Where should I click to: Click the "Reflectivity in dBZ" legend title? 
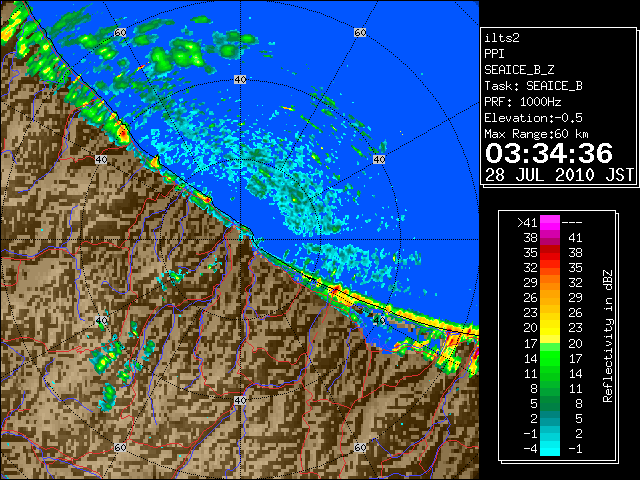(608, 336)
